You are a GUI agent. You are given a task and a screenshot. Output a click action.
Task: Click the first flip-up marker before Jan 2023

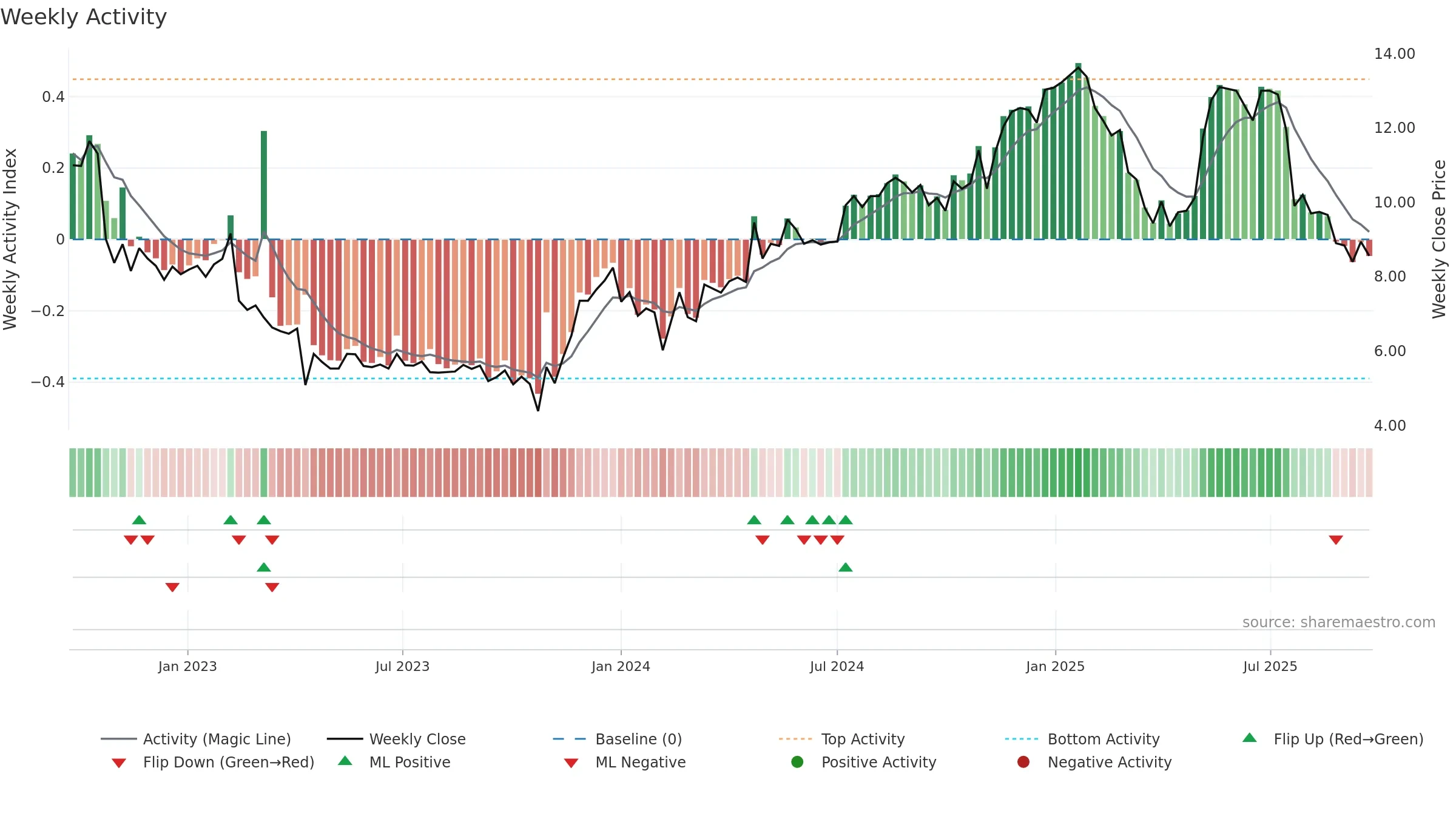pos(139,520)
